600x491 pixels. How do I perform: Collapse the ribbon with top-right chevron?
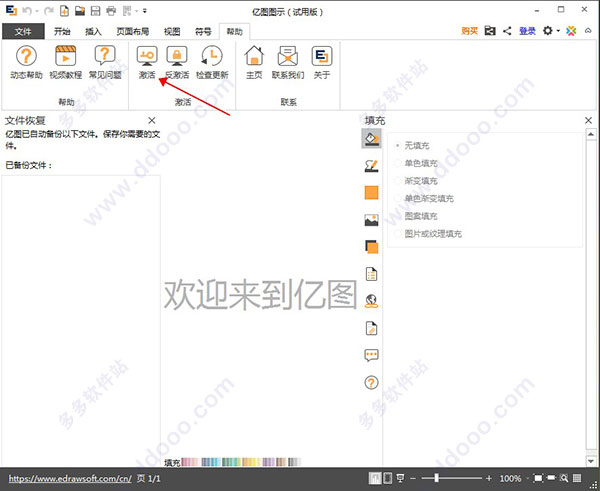[x=588, y=31]
